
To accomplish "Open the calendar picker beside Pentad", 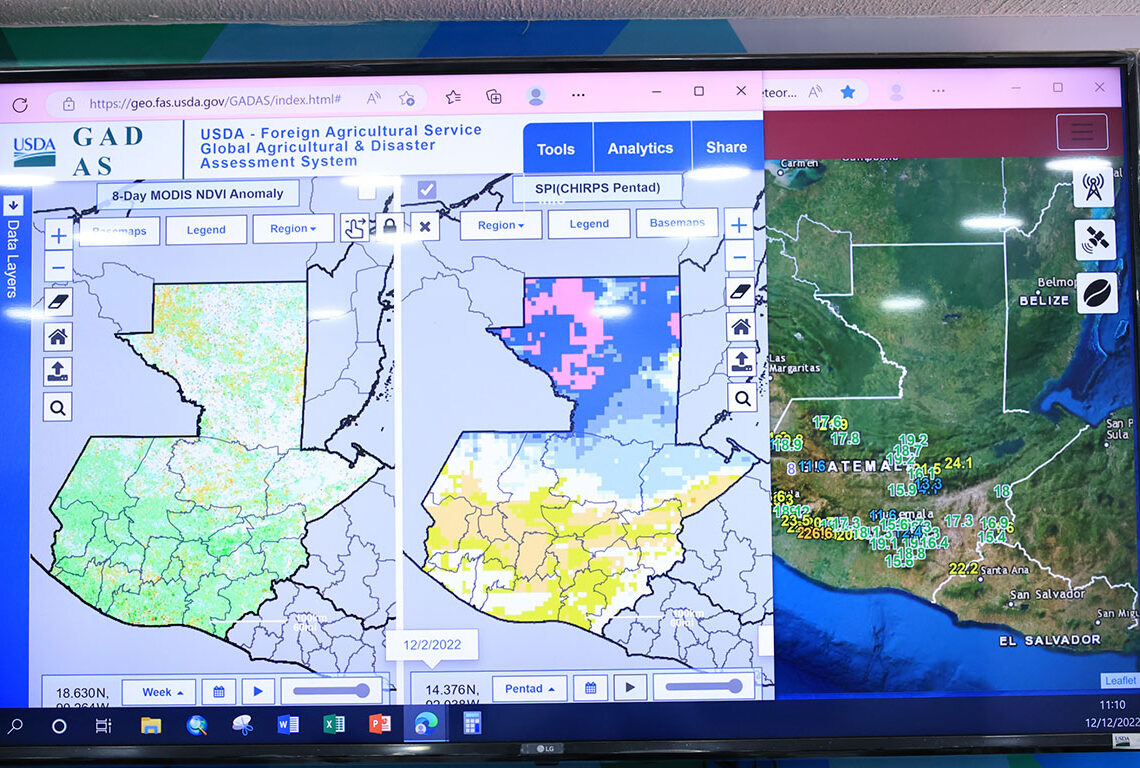I will [x=590, y=688].
